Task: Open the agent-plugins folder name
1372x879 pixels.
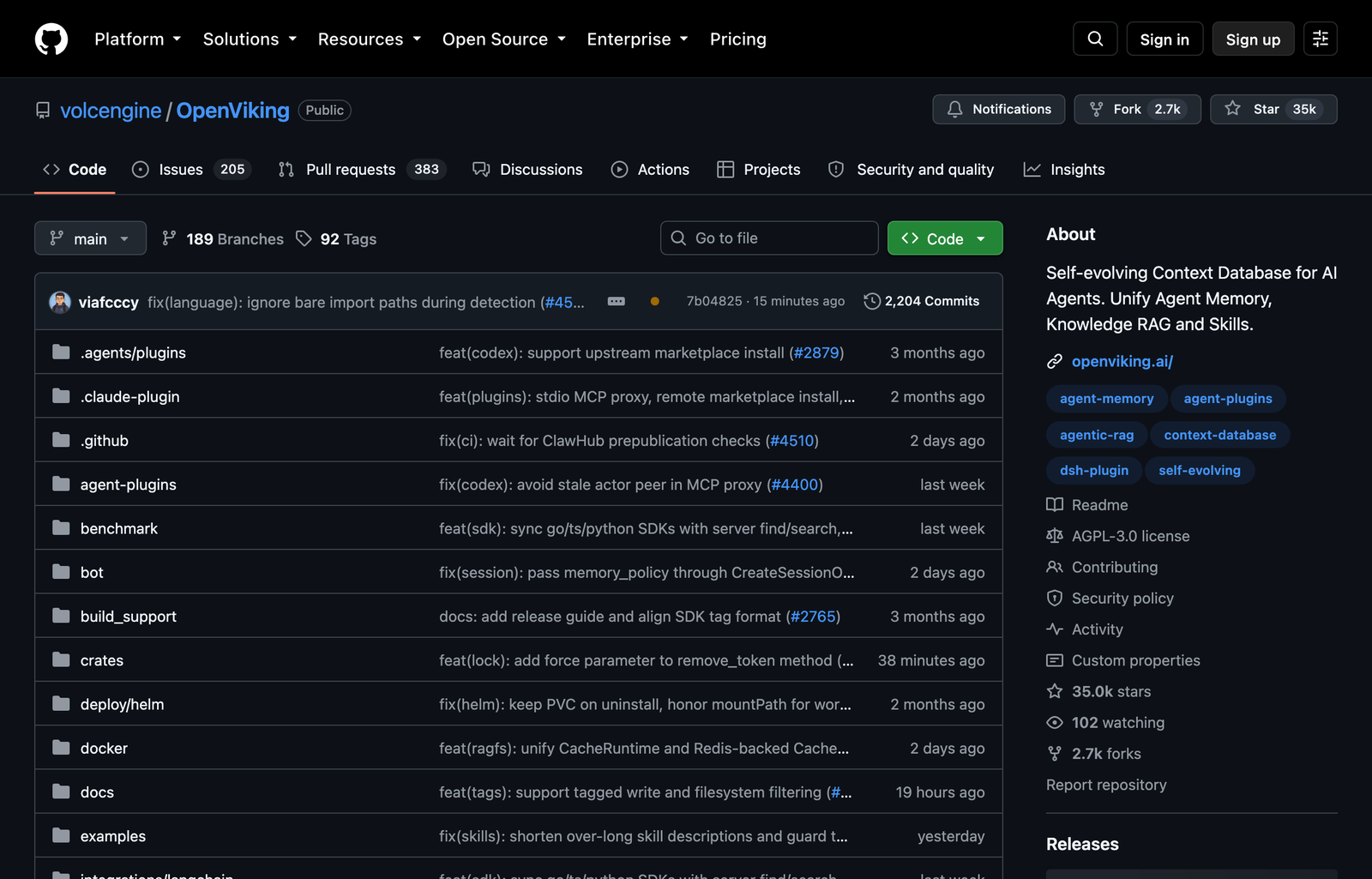Action: point(129,485)
